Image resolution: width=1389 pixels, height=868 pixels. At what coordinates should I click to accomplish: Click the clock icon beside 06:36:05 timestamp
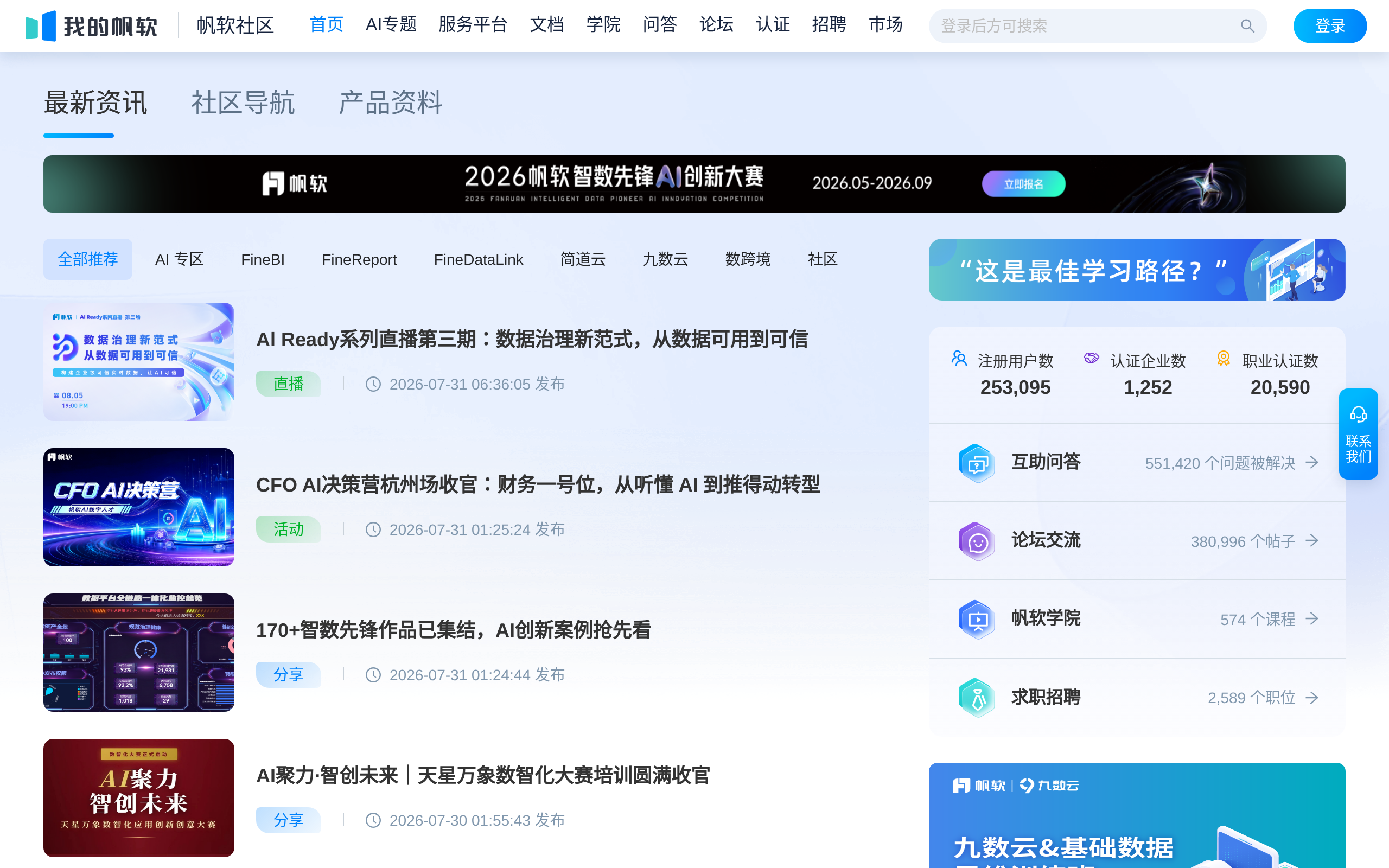[373, 384]
